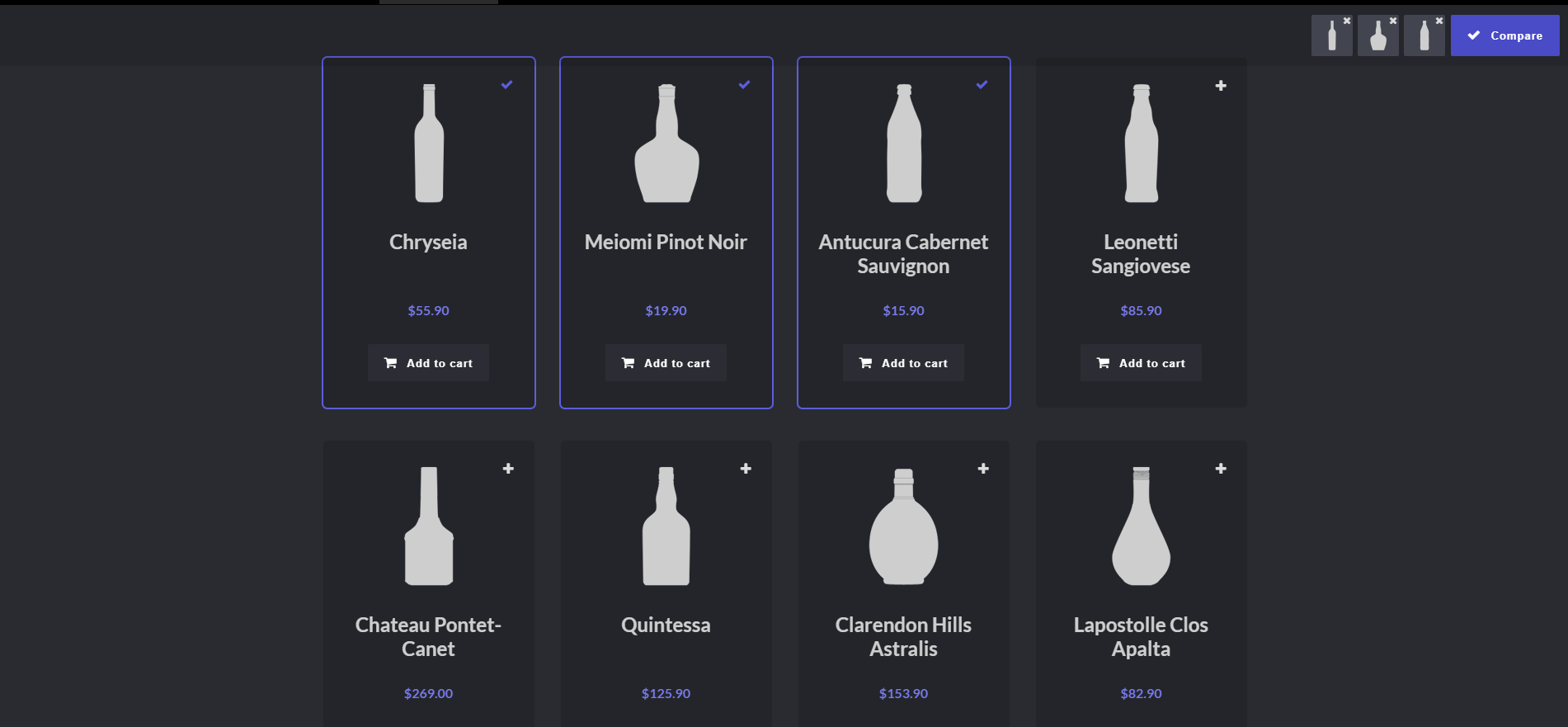Open the Chryseia product title
The width and height of the screenshot is (1568, 727).
429,242
